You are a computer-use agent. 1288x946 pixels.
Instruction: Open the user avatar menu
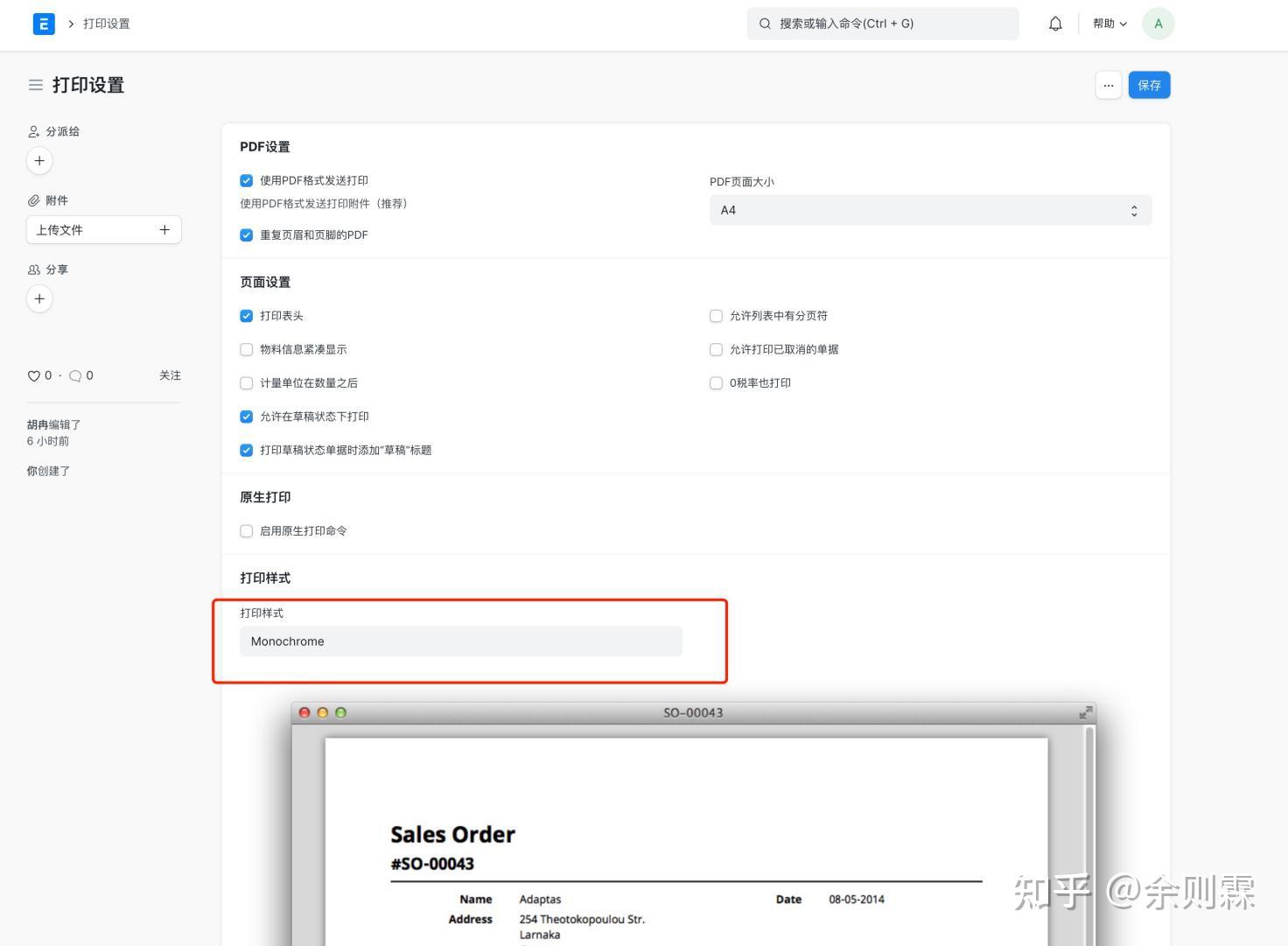coord(1158,24)
